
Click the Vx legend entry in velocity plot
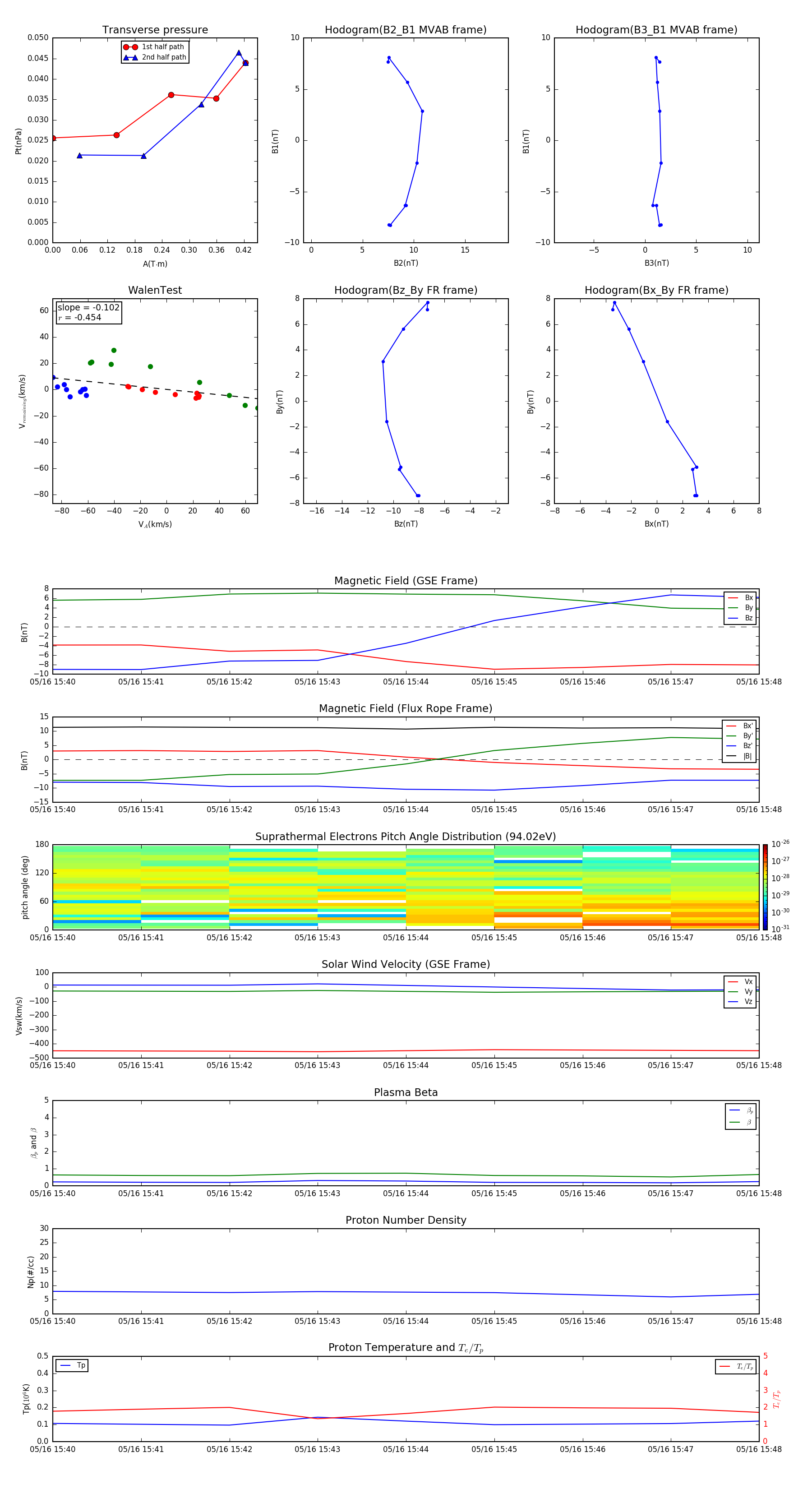click(741, 982)
